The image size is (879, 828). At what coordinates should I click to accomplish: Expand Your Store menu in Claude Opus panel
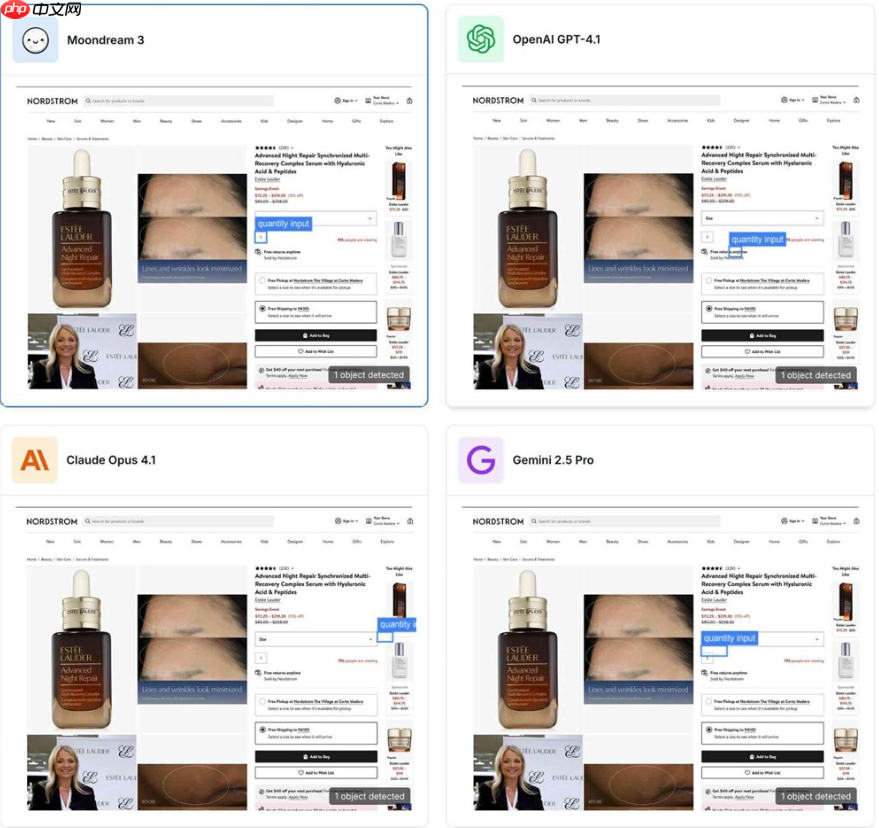pyautogui.click(x=382, y=521)
